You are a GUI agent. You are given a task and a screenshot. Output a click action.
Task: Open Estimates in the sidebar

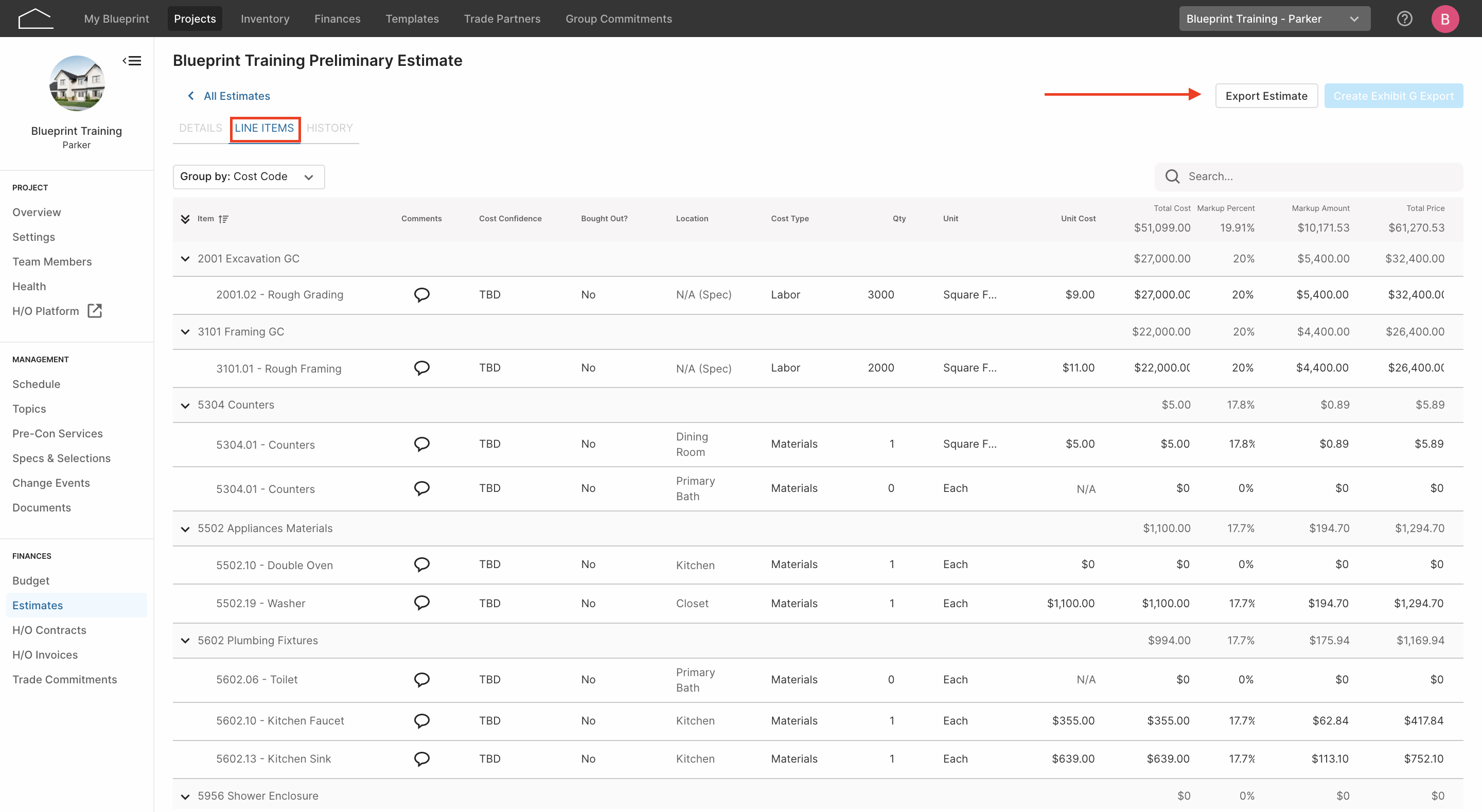click(x=77, y=606)
